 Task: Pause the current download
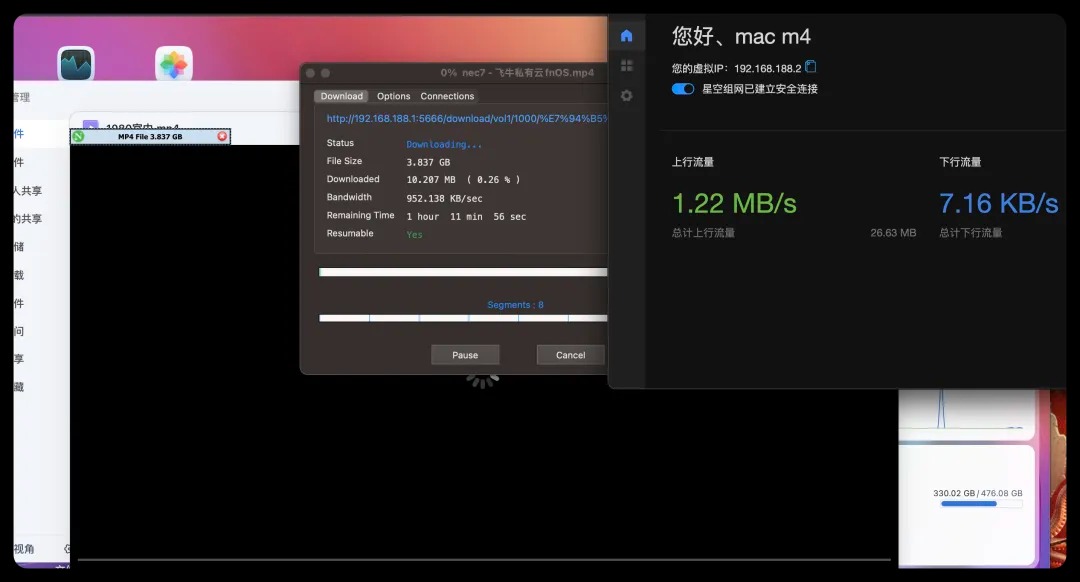465,355
